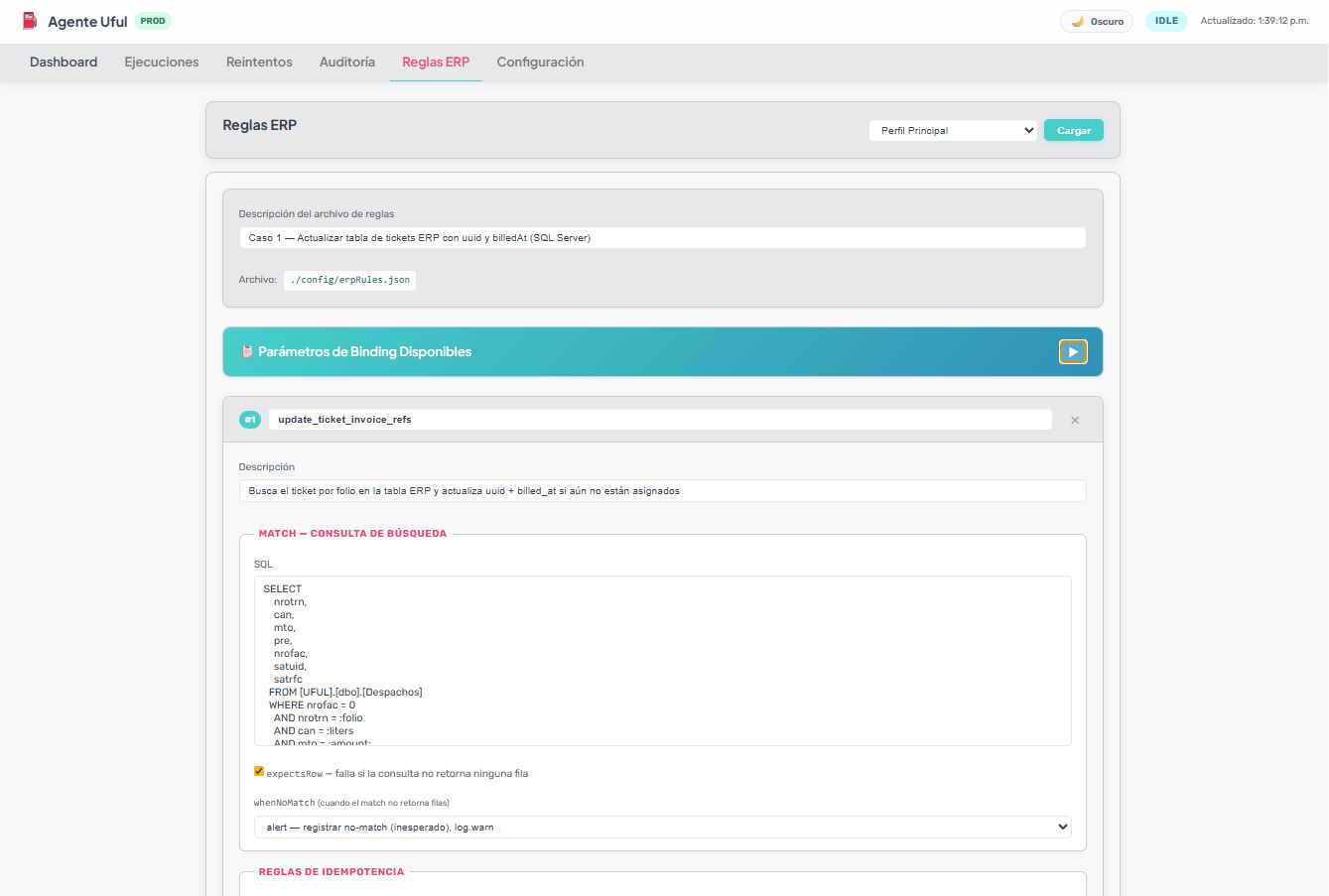The image size is (1329, 896).
Task: Click inside the SQL query text area
Action: (x=663, y=661)
